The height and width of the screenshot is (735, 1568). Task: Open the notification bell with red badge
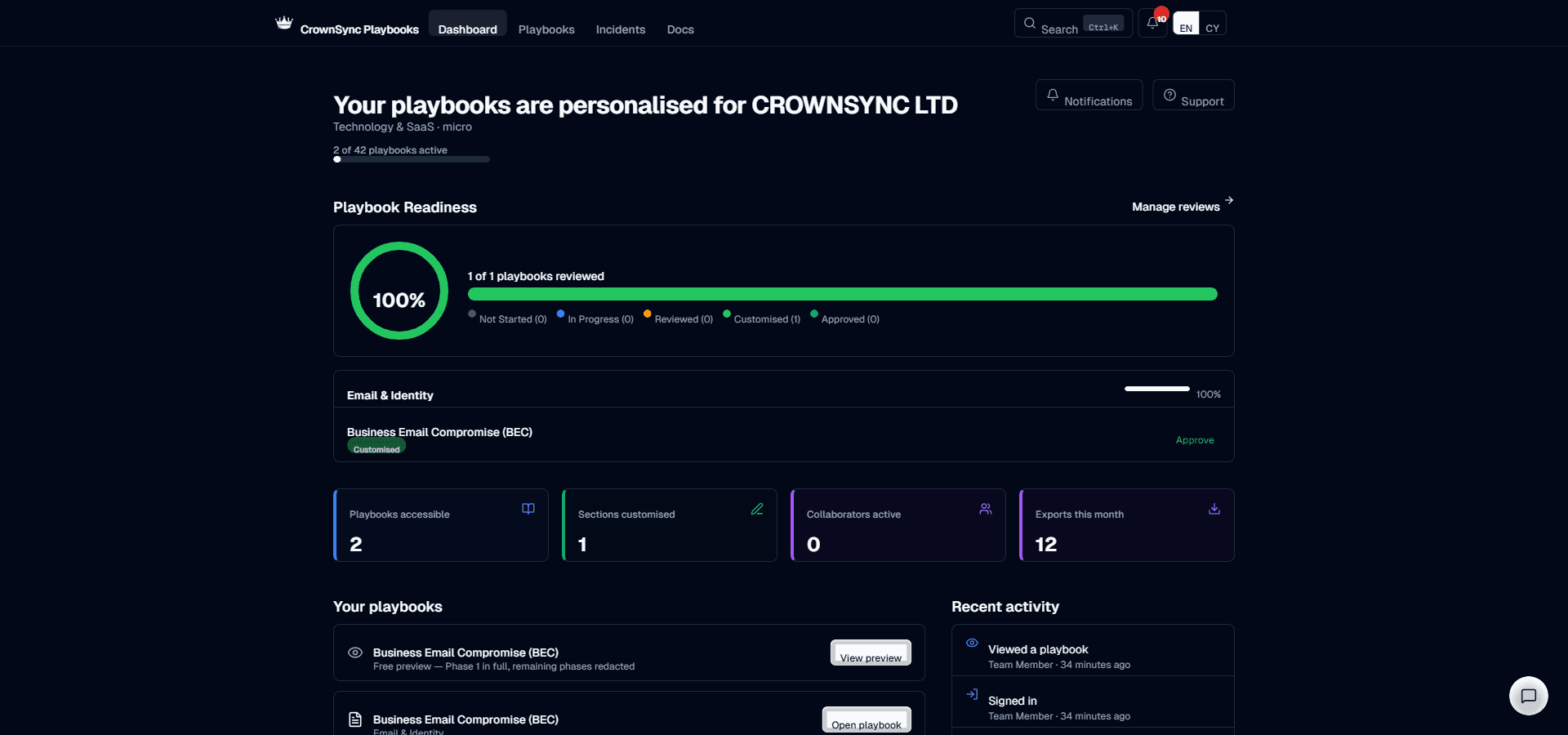click(x=1153, y=23)
